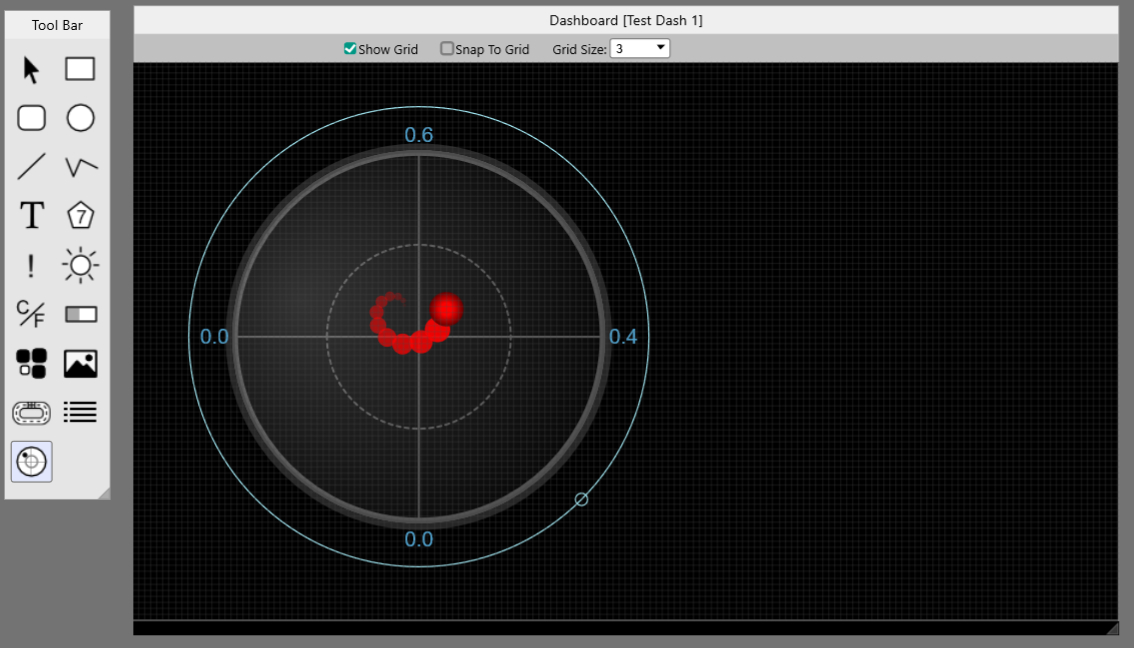
Task: Open the Grid Size dropdown
Action: click(x=640, y=48)
